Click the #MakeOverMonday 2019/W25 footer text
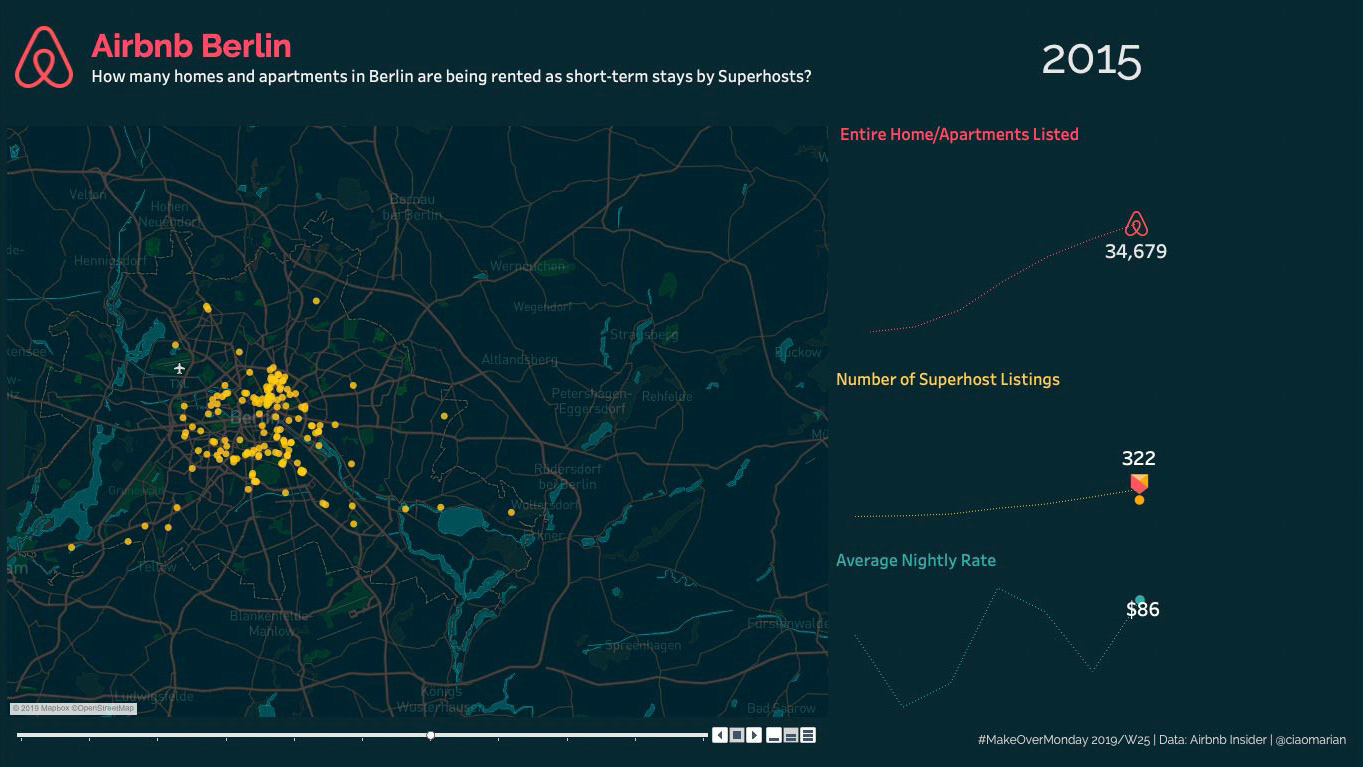The image size is (1363, 767). tap(1064, 740)
